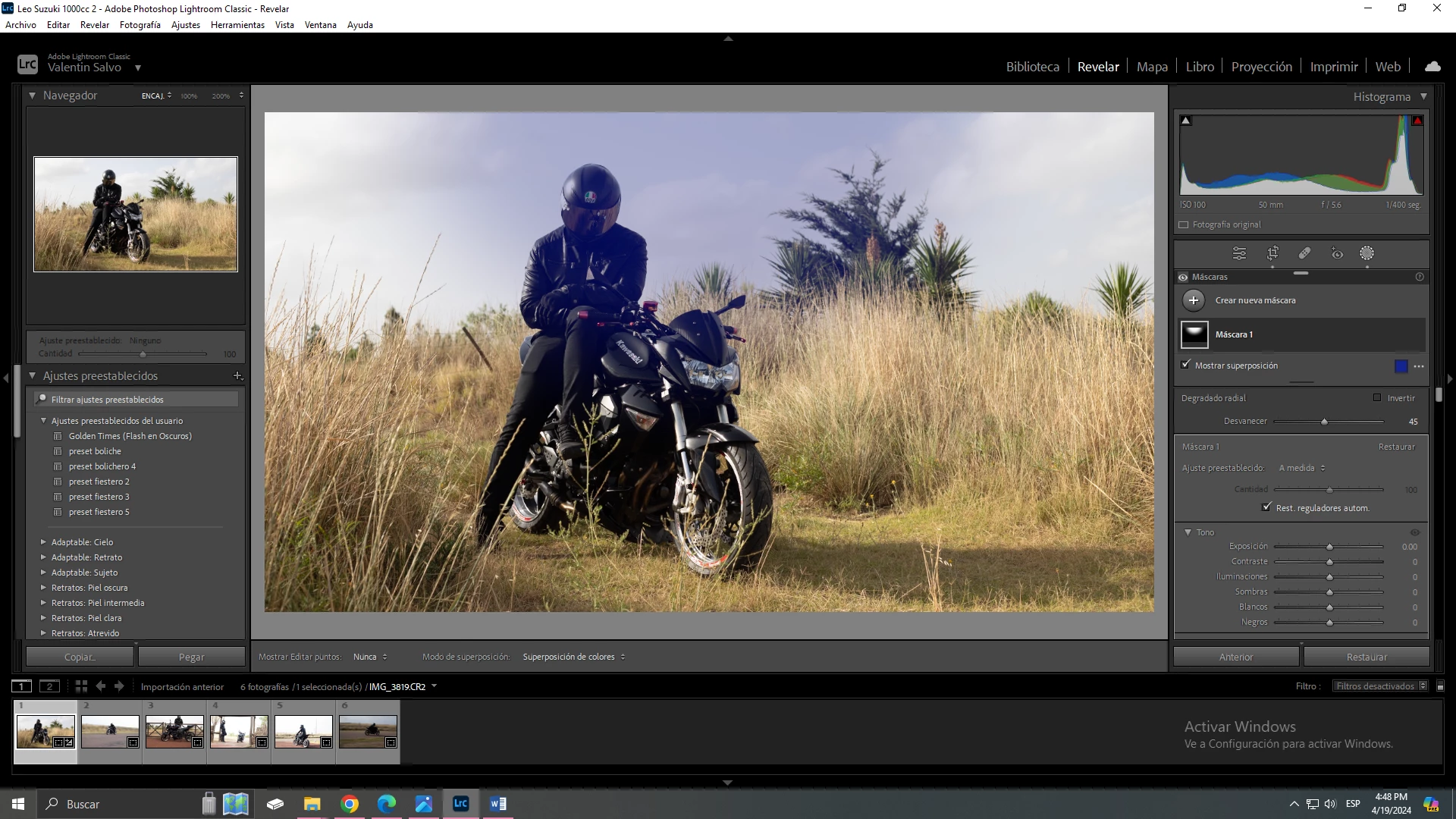Expand the Adaptable: Cielo preset group
The height and width of the screenshot is (819, 1456).
[x=43, y=542]
